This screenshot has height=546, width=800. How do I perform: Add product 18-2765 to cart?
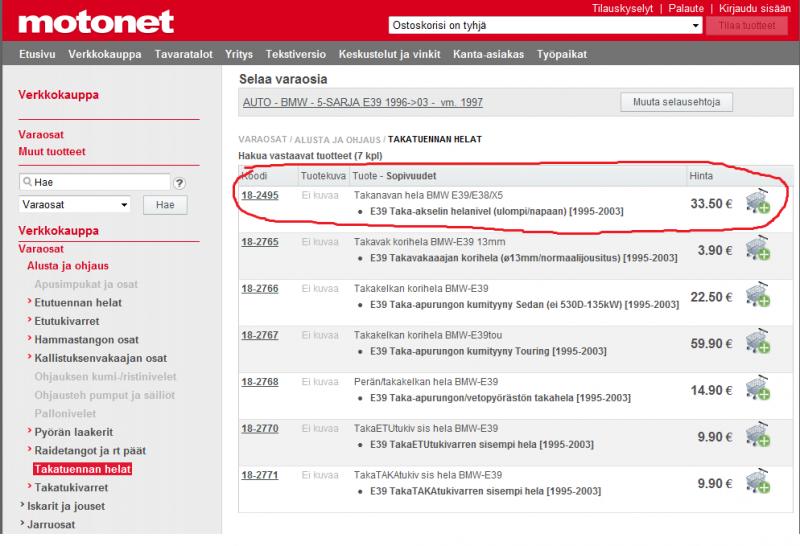click(x=757, y=249)
